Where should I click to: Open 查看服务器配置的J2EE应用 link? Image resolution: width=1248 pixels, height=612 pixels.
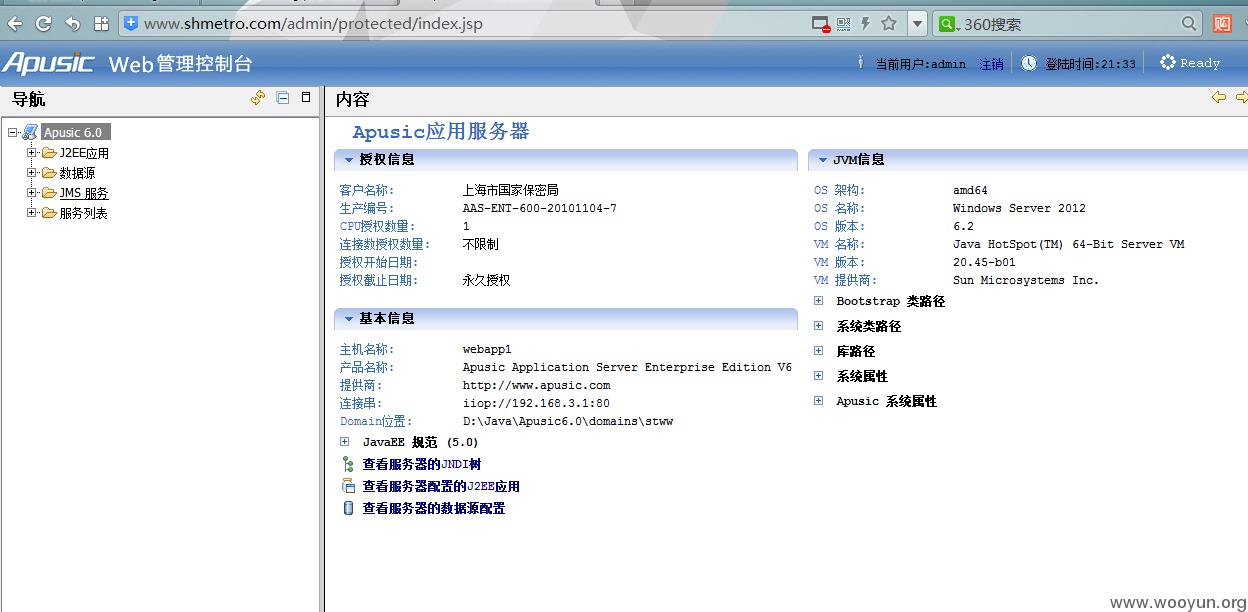pyautogui.click(x=441, y=486)
